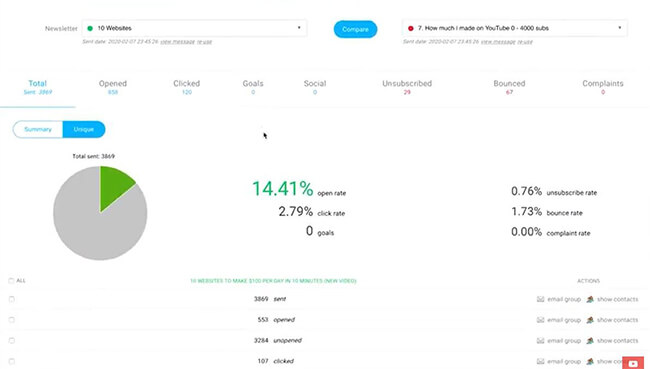The image size is (650, 369).
Task: Click show contacts icon in sent row
Action: click(590, 299)
